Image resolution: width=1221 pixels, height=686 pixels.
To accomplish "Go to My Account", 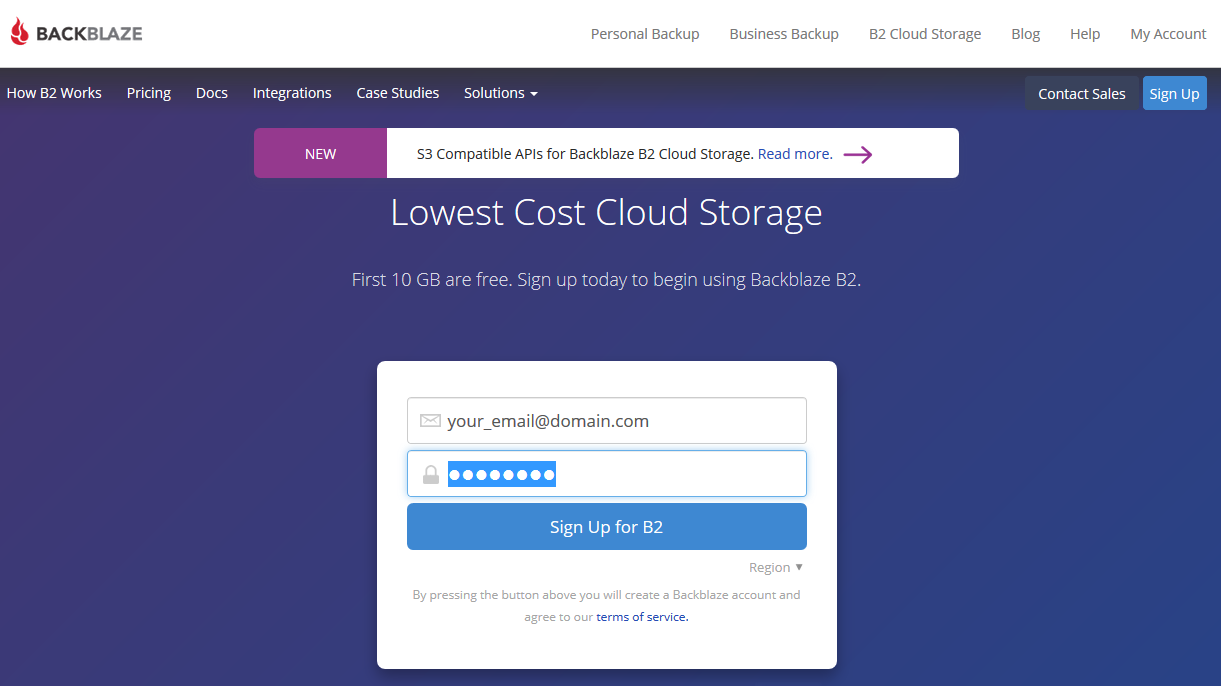I will (1168, 34).
